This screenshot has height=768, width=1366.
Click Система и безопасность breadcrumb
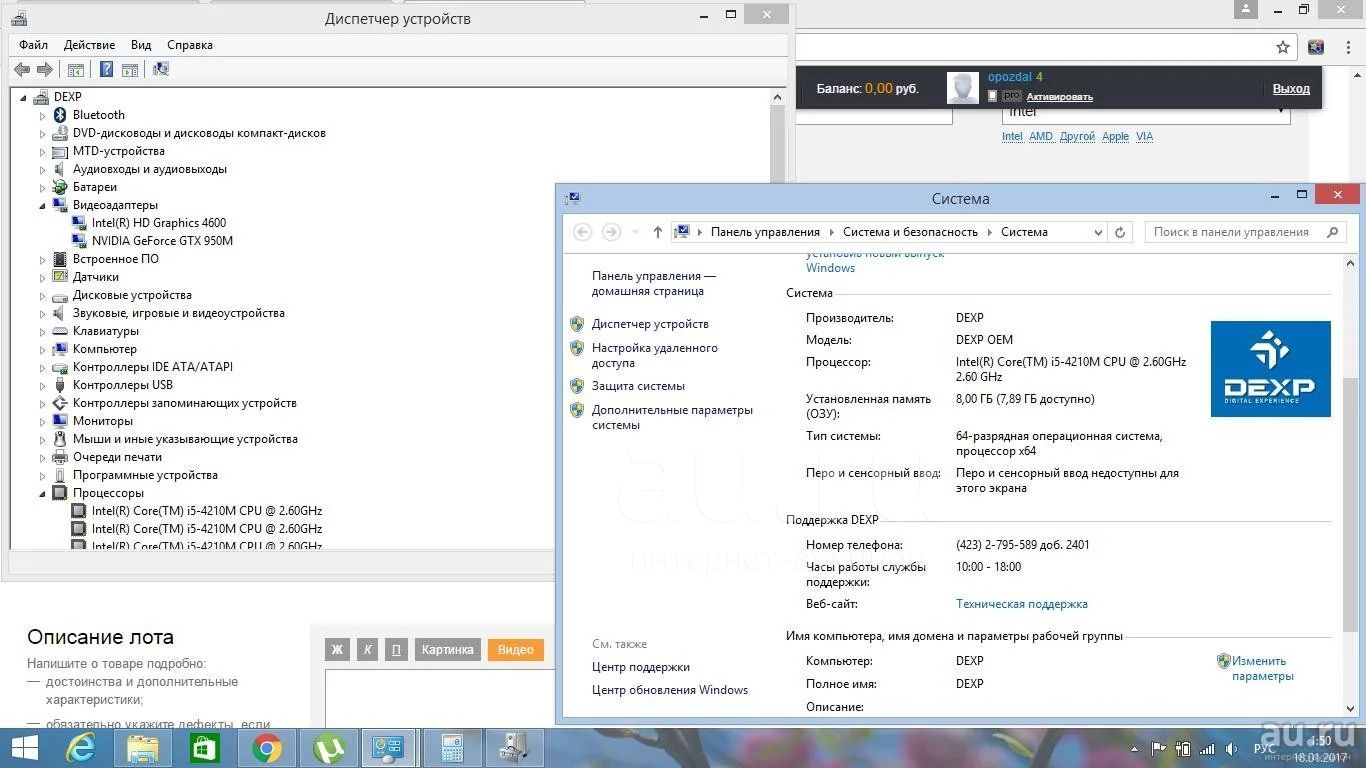pyautogui.click(x=910, y=232)
